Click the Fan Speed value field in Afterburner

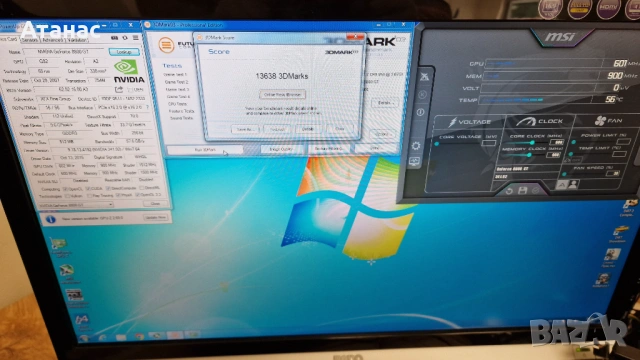(x=613, y=173)
